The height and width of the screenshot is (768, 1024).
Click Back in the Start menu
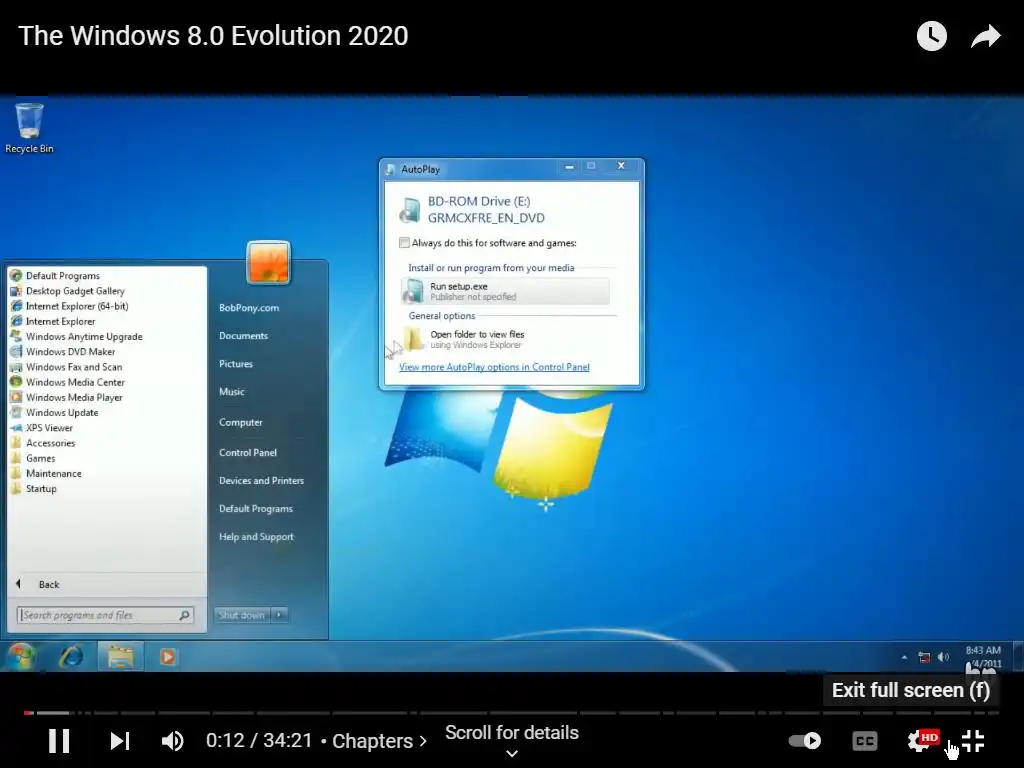(x=48, y=584)
